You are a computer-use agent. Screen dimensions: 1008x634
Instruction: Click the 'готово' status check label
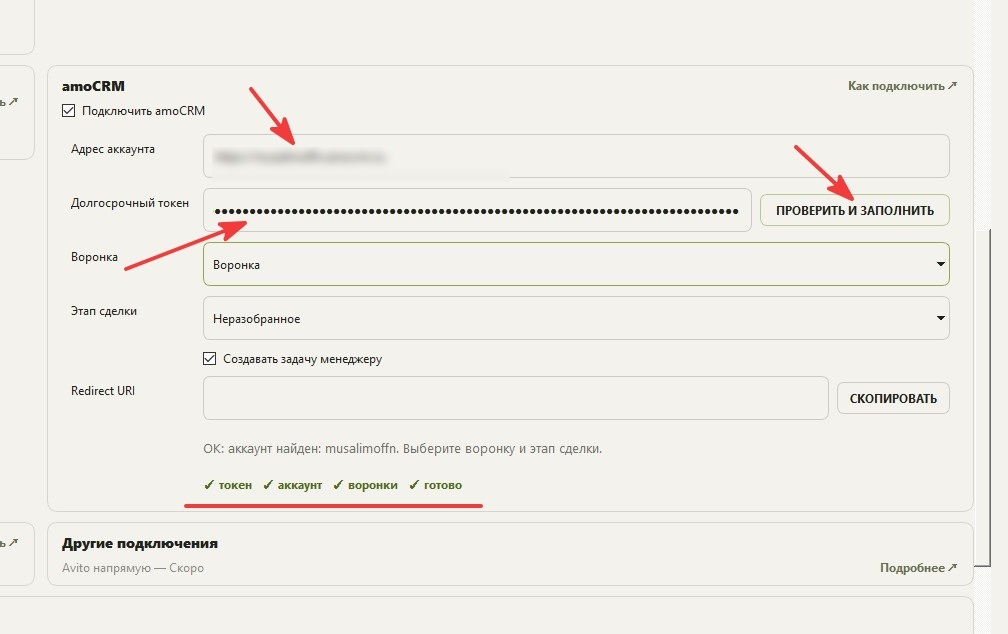coord(435,485)
